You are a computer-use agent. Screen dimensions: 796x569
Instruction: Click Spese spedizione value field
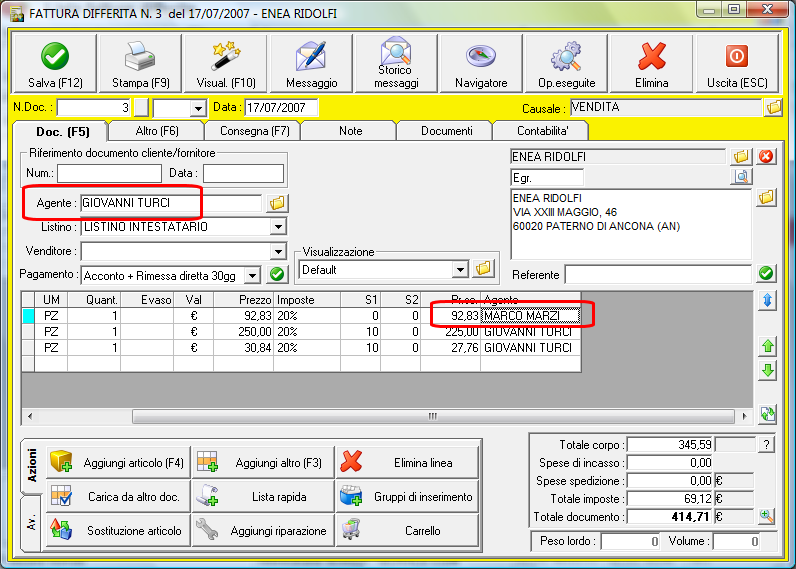[x=670, y=481]
